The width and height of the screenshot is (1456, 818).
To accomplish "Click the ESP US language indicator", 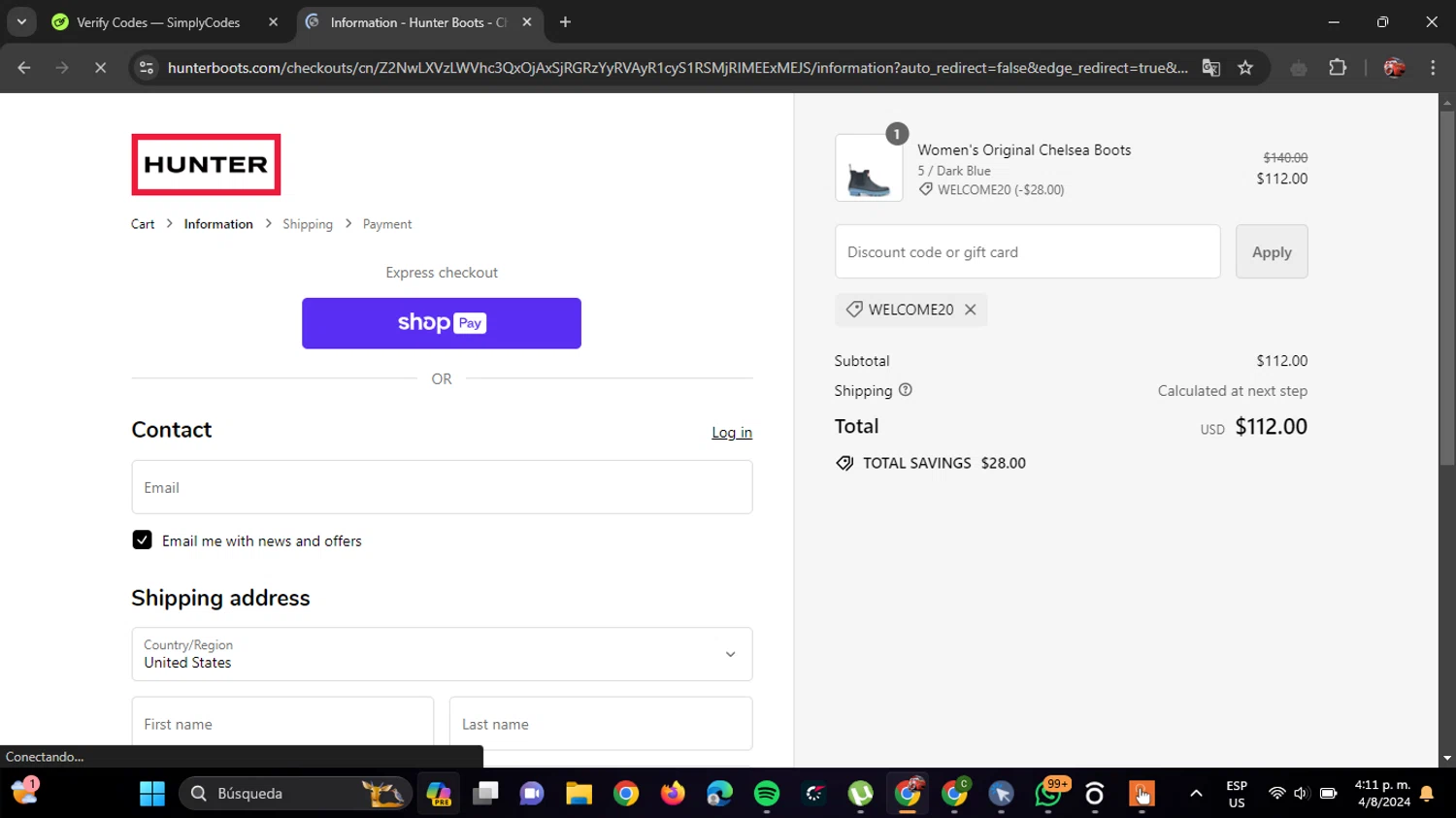I will 1237,794.
